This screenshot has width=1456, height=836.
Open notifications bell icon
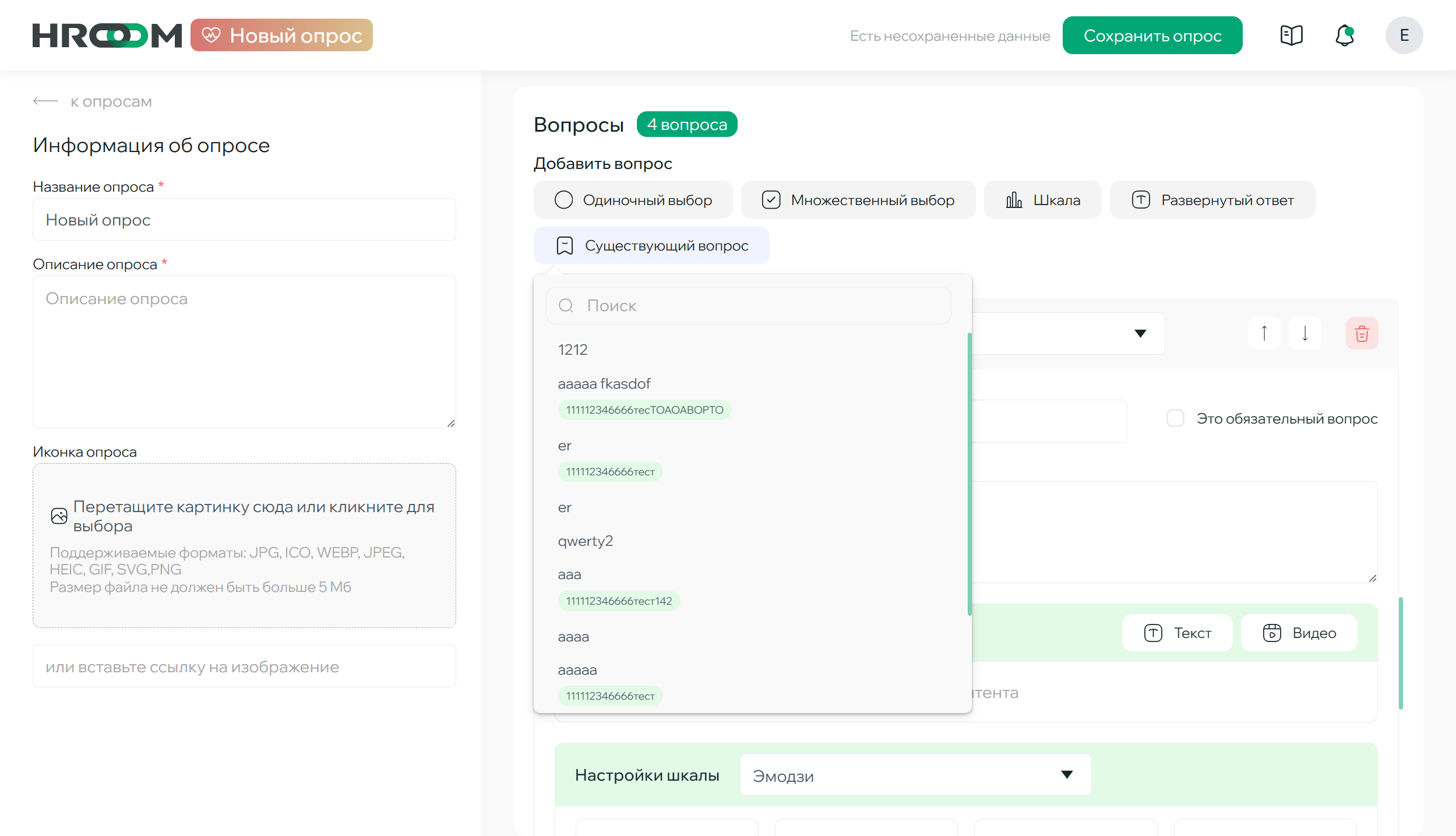pyautogui.click(x=1345, y=36)
